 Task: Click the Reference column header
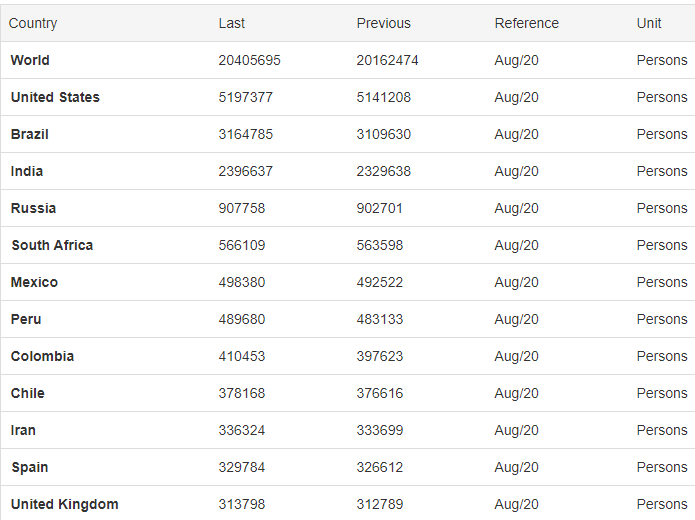pos(526,23)
